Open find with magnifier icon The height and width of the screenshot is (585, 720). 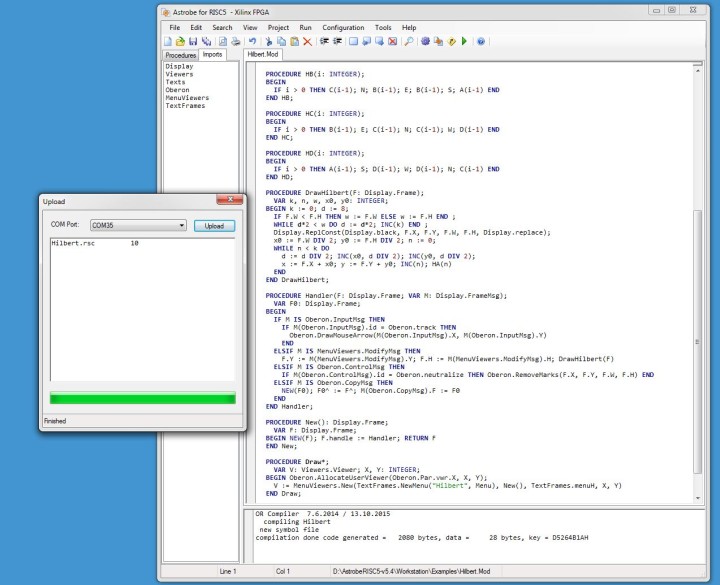[x=408, y=41]
